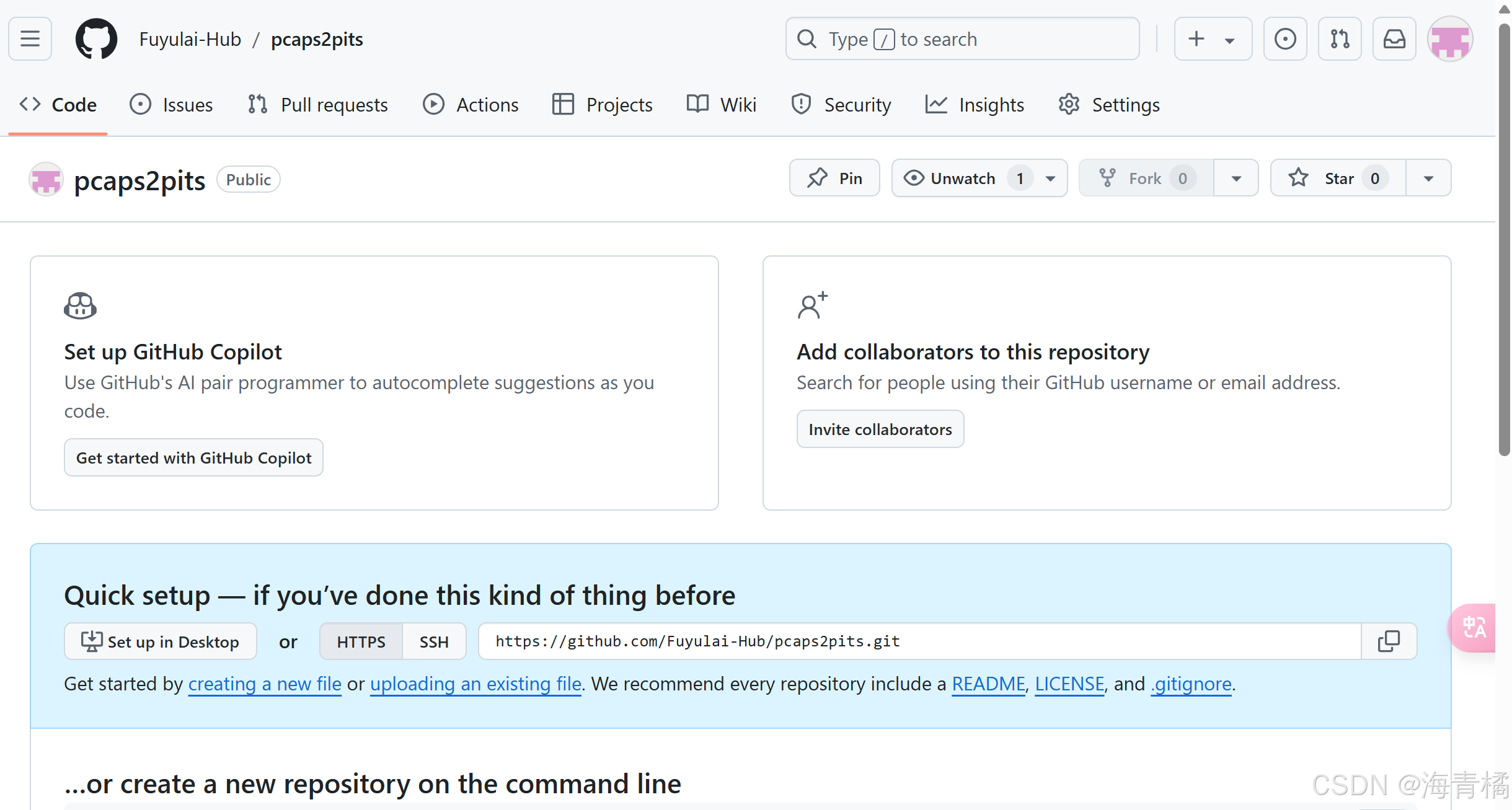Click the repository owner avatar beside pcaps2pits
This screenshot has height=810, width=1512.
[46, 180]
